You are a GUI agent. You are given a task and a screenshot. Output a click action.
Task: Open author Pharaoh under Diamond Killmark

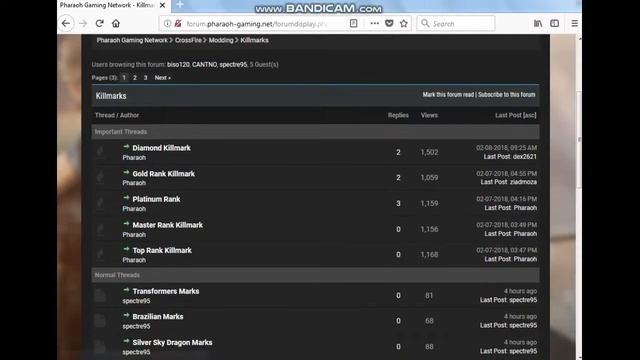[x=134, y=158]
